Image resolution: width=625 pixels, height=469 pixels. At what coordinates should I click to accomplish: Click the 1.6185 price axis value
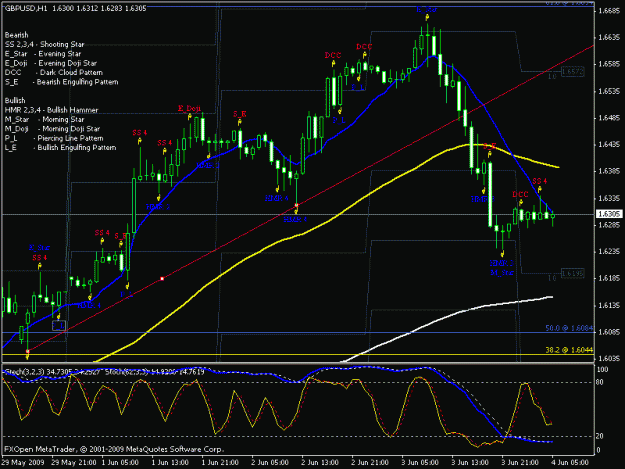click(609, 278)
